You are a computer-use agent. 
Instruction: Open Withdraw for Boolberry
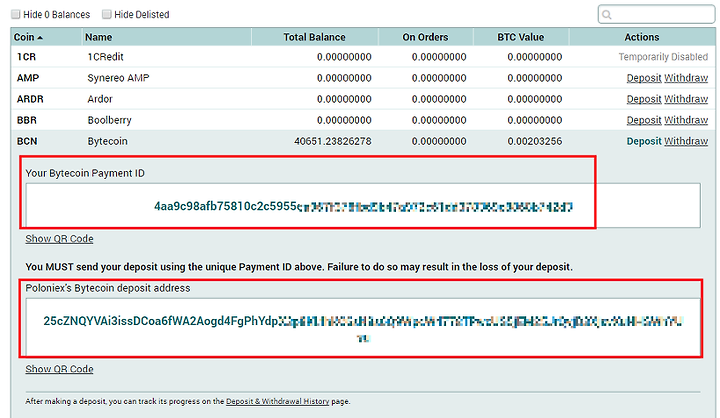(686, 120)
